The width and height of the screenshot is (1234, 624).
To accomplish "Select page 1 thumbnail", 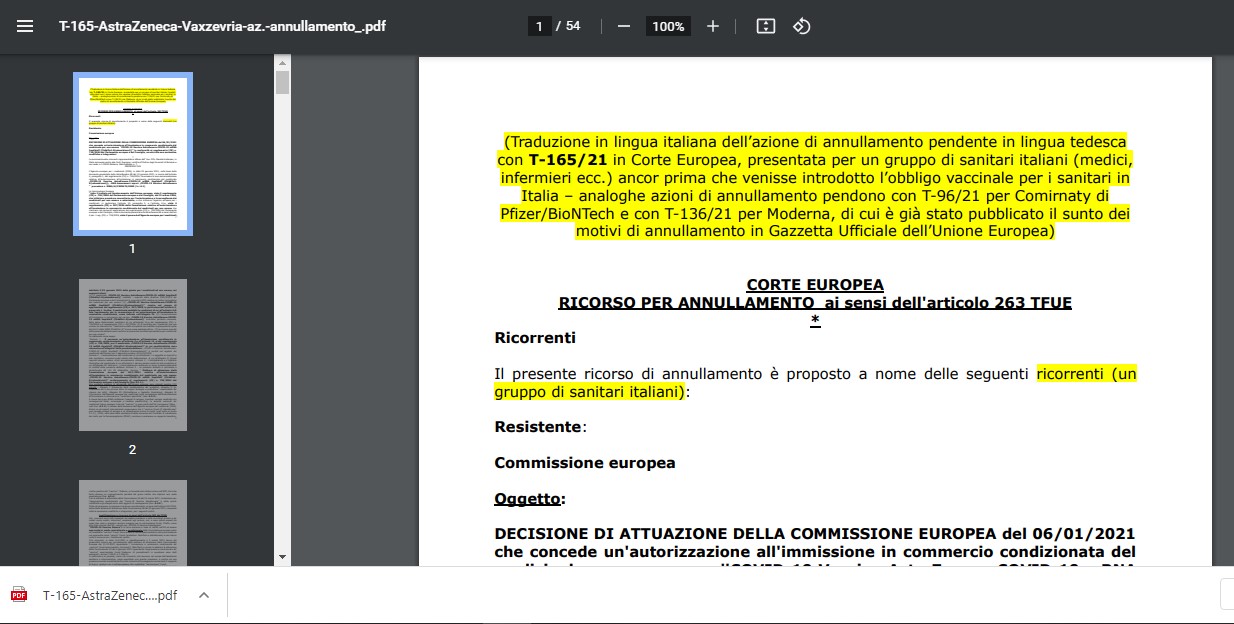I will pos(133,154).
